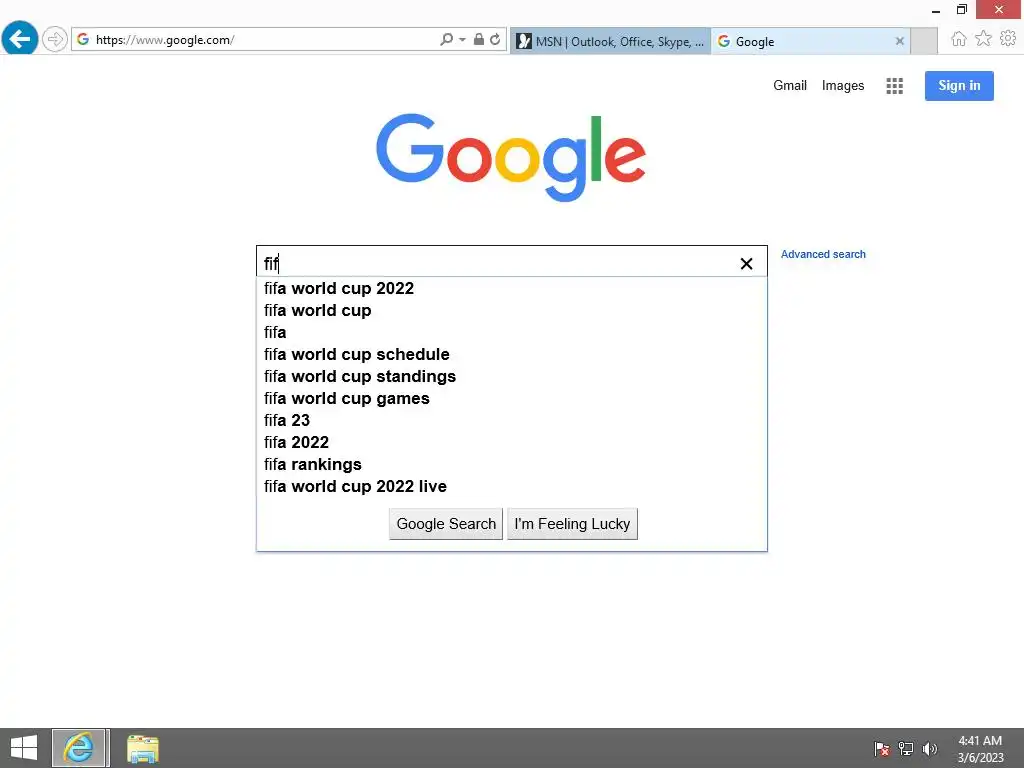Viewport: 1024px width, 768px height.
Task: Choose the plain 'fifa' suggestion
Action: coord(511,332)
